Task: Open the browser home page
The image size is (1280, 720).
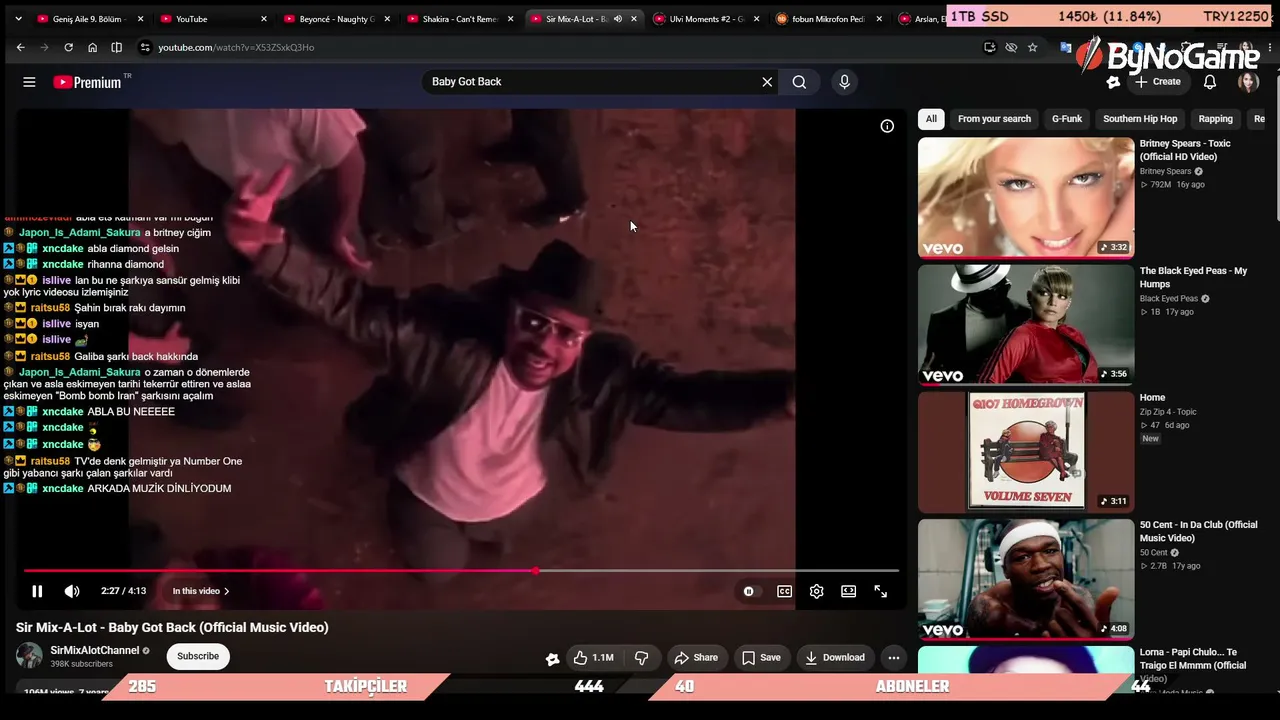Action: pos(92,47)
